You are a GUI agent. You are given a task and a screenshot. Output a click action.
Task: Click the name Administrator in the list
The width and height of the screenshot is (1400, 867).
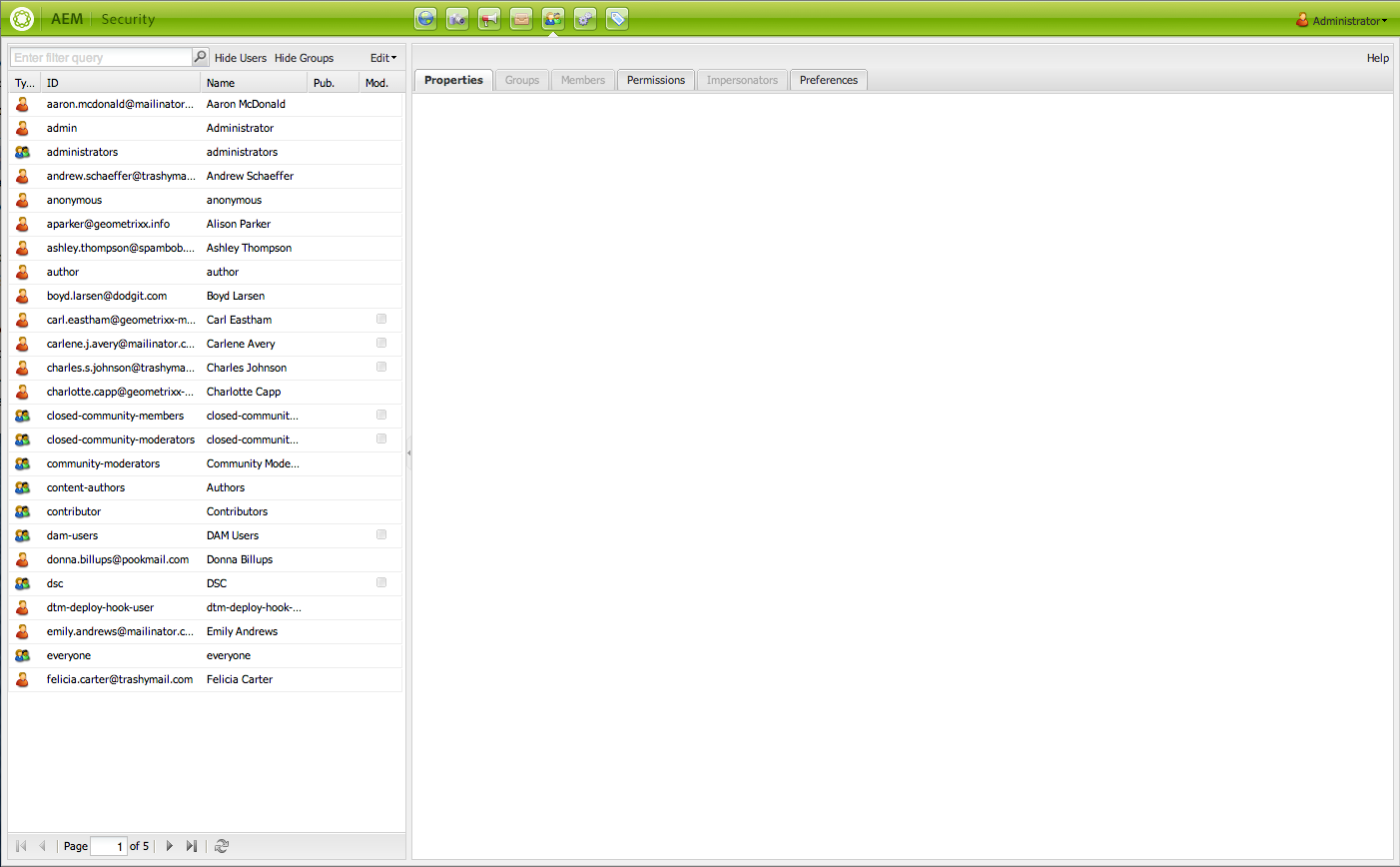click(x=240, y=128)
